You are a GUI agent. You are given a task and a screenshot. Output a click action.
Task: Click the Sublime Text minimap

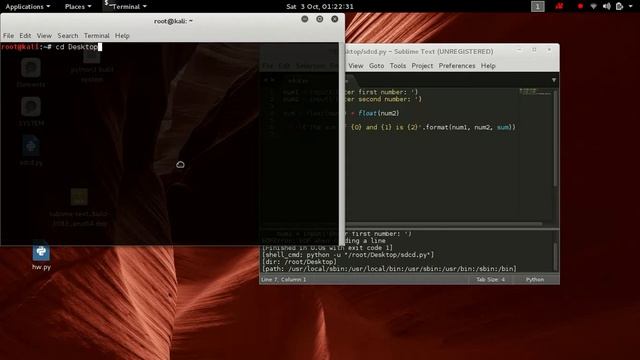pyautogui.click(x=535, y=92)
